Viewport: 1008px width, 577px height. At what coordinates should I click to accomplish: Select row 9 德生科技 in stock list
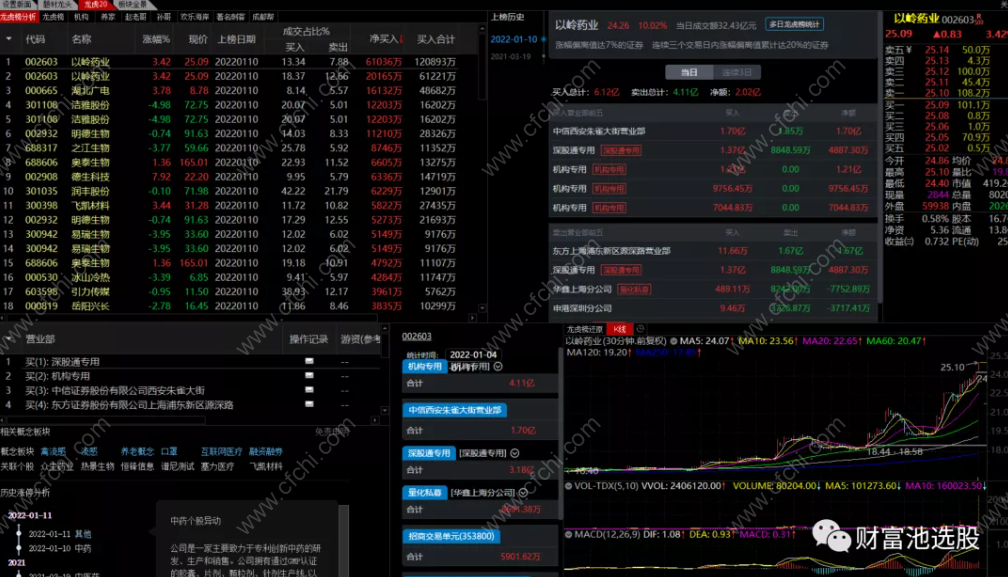coord(239,177)
